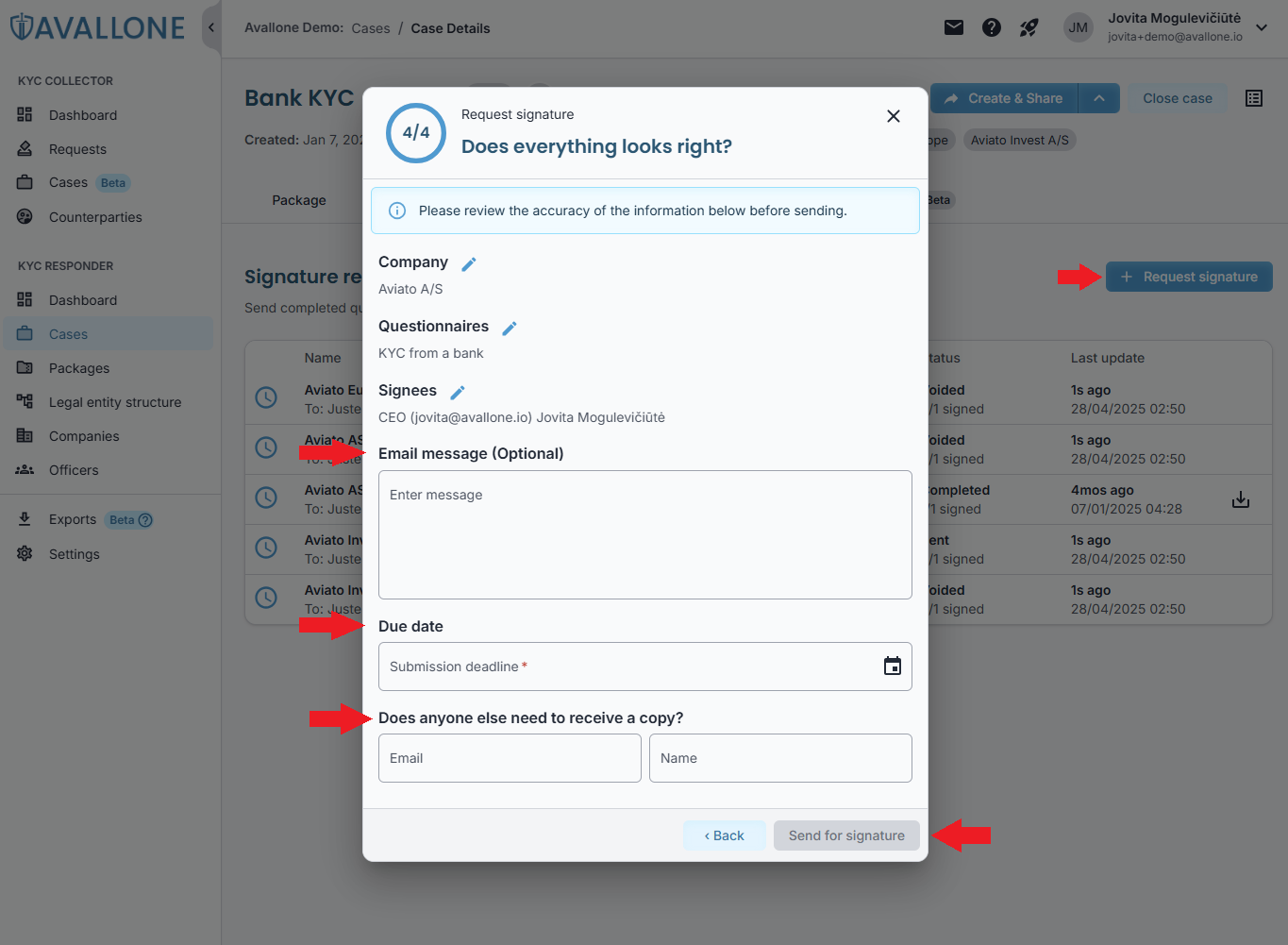This screenshot has height=945, width=1288.
Task: Open Officers in the sidebar
Action: (x=74, y=470)
